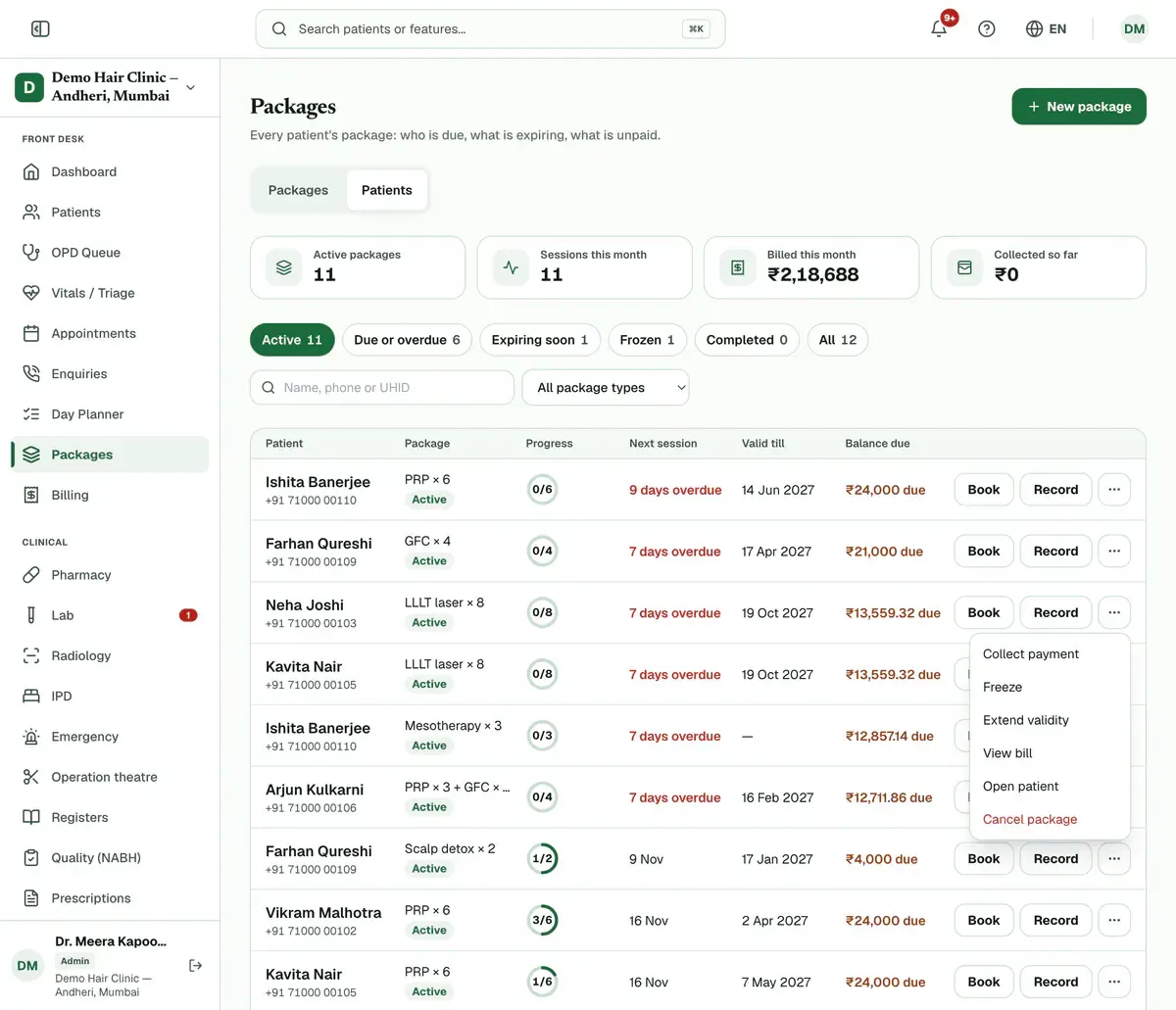Screen dimensions: 1176x1010
Task: Go to Dashboard in sidebar
Action: click(110, 171)
